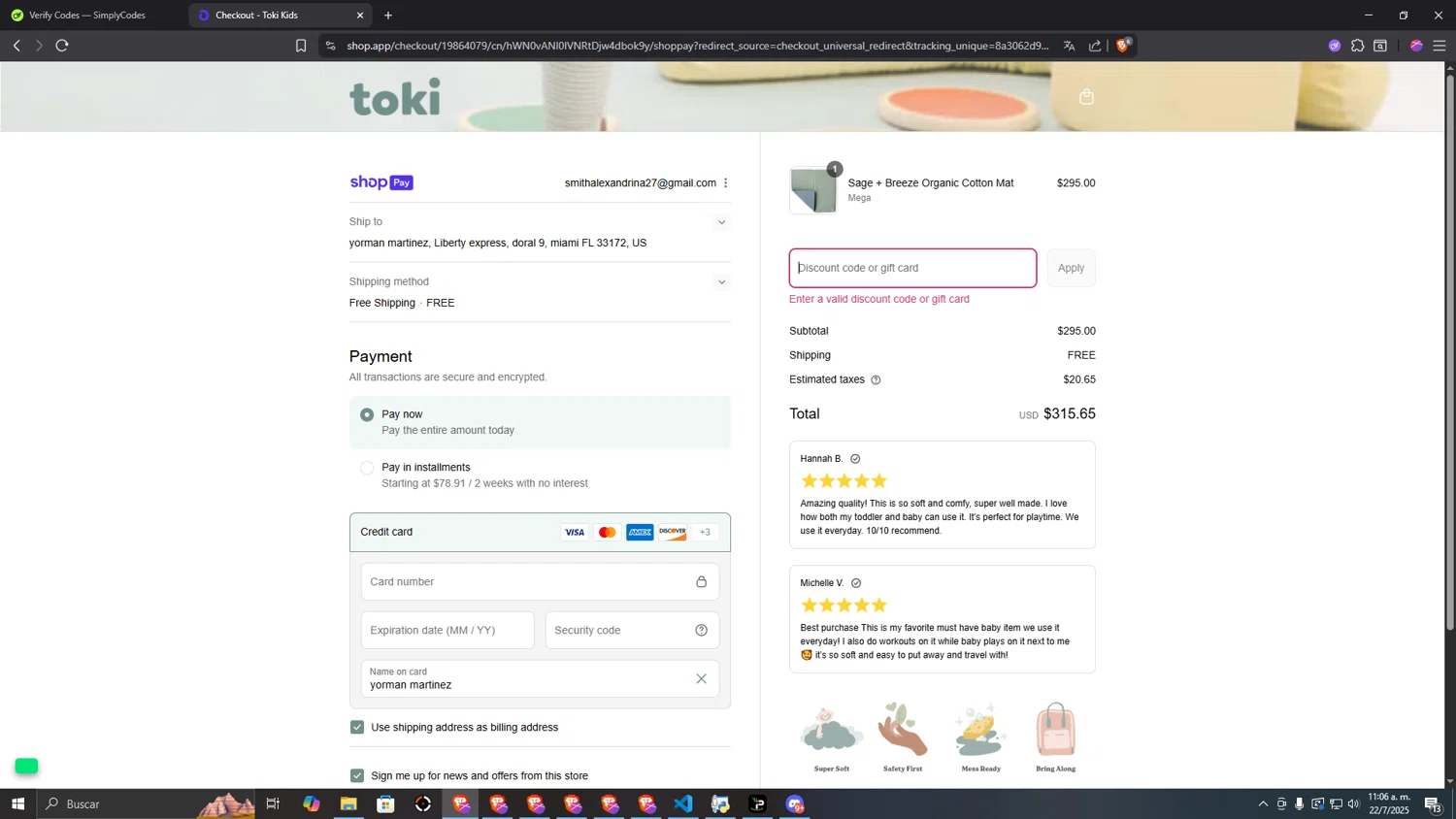The image size is (1456, 819).
Task: Uncheck Use shipping address as billing address
Action: [x=357, y=727]
